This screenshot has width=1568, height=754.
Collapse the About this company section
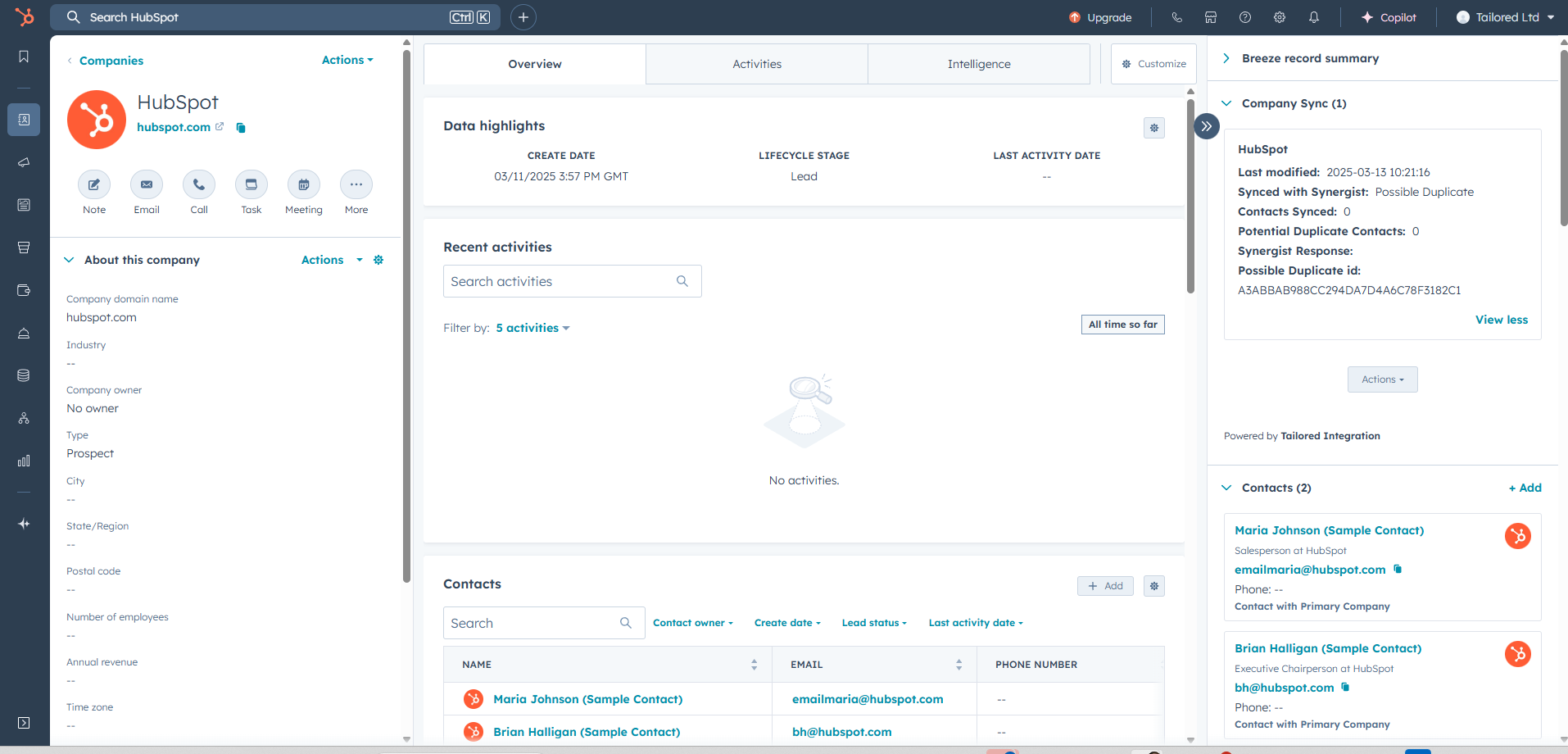point(69,260)
